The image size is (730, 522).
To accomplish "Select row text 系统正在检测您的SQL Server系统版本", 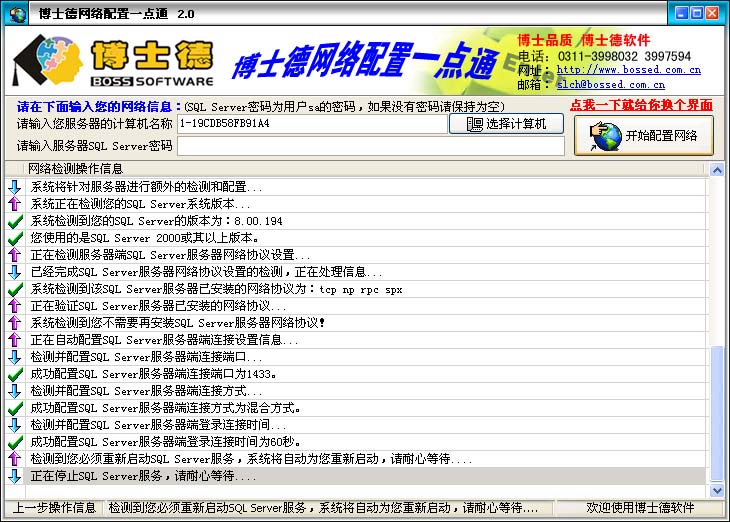I will [140, 204].
